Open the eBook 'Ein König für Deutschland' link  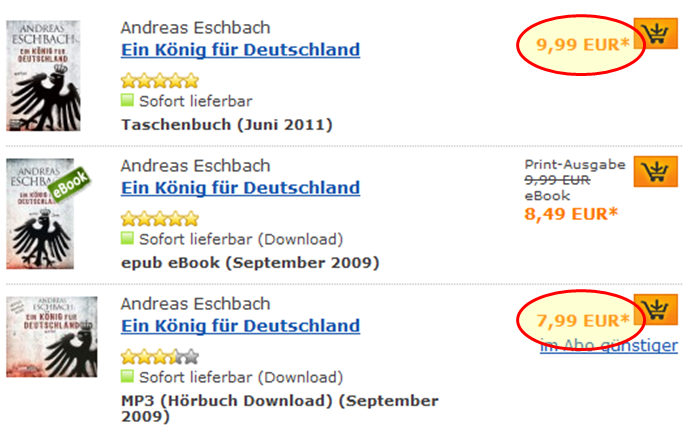pyautogui.click(x=240, y=188)
